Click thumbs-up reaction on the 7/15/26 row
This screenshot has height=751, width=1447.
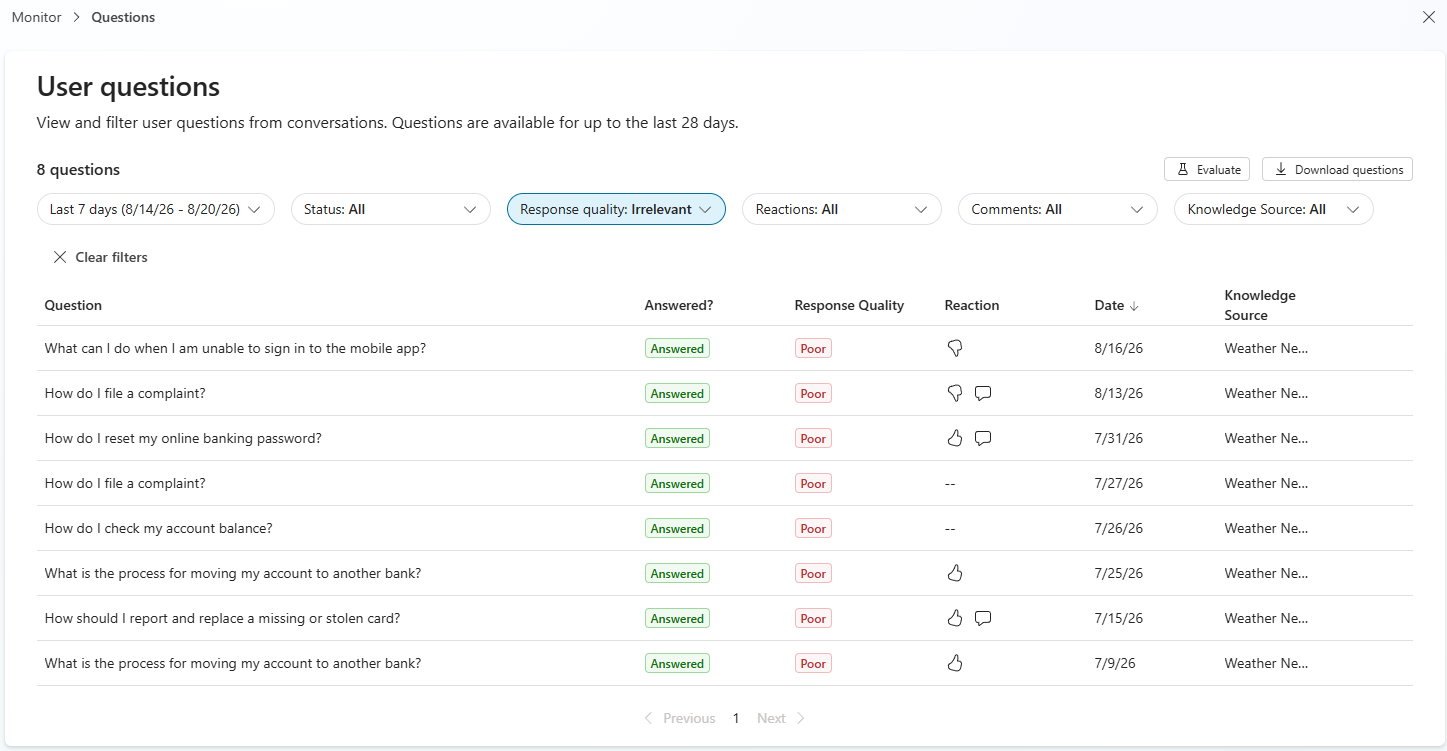(955, 618)
